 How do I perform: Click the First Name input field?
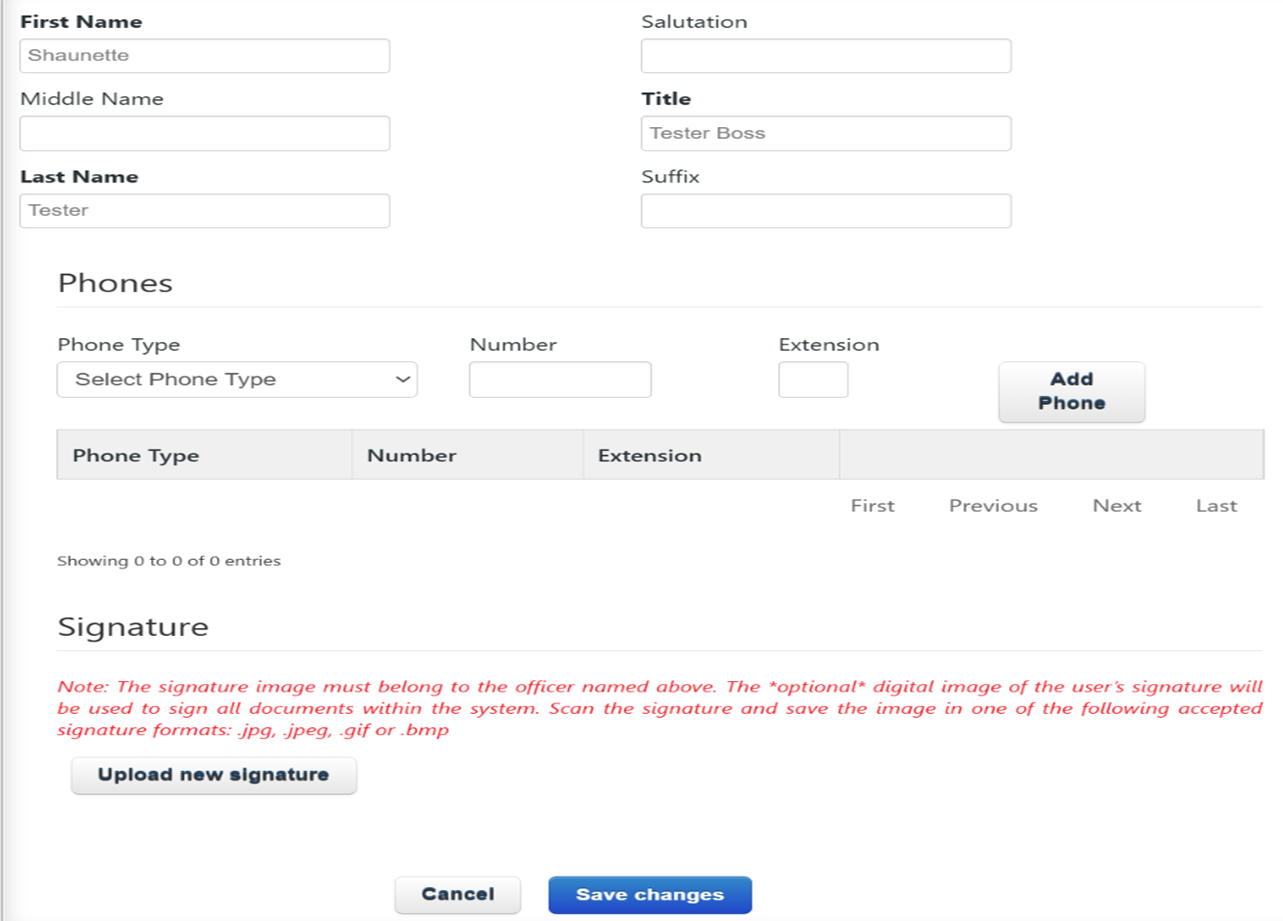[x=204, y=56]
